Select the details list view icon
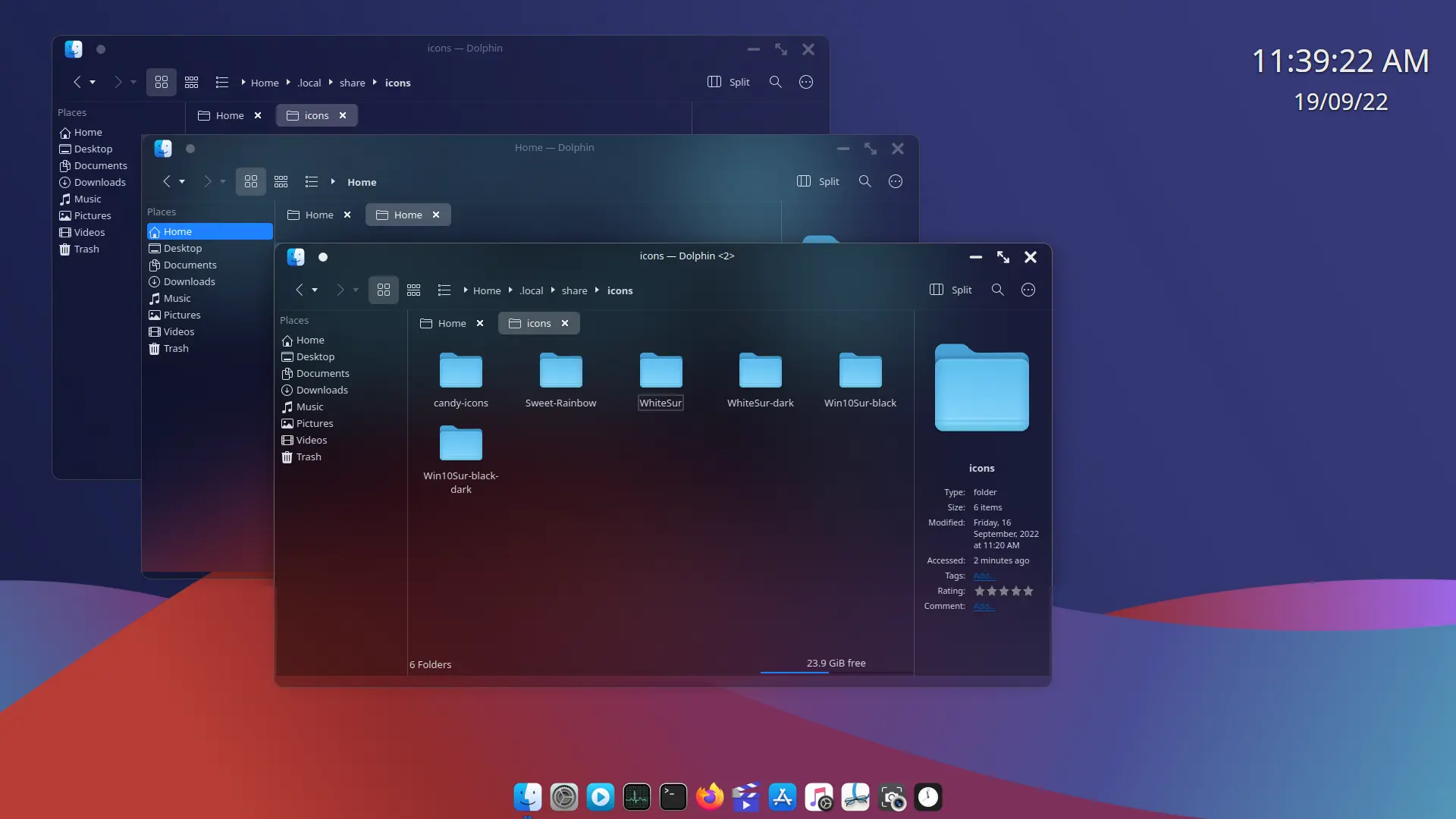 [x=443, y=290]
